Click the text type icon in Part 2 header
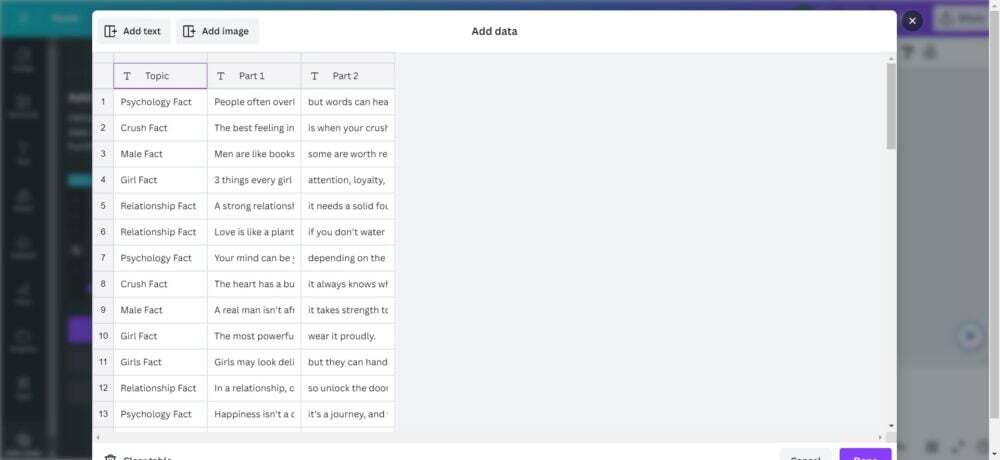Image resolution: width=1000 pixels, height=460 pixels. [x=314, y=76]
